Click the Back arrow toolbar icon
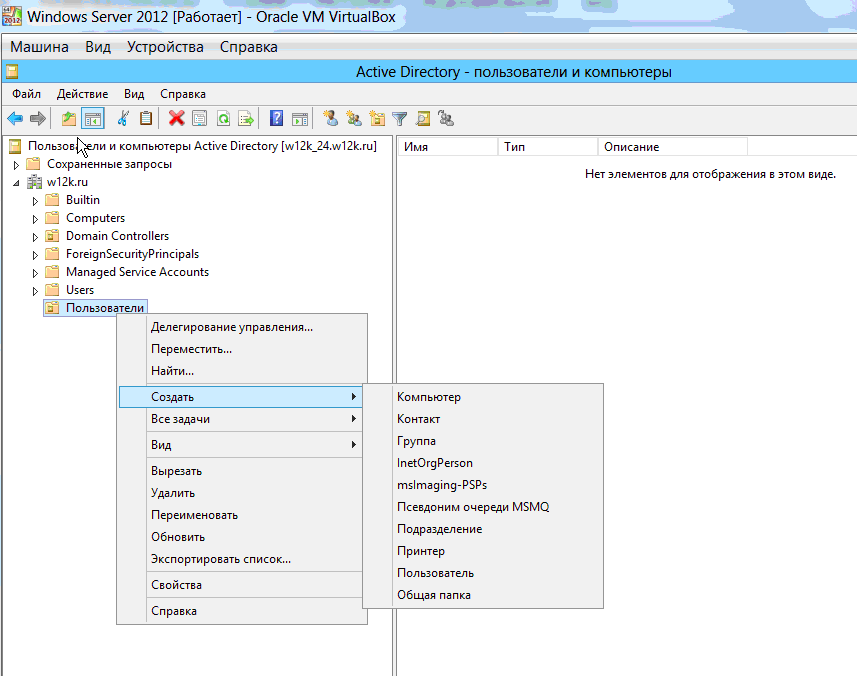The height and width of the screenshot is (676, 857). (x=15, y=118)
